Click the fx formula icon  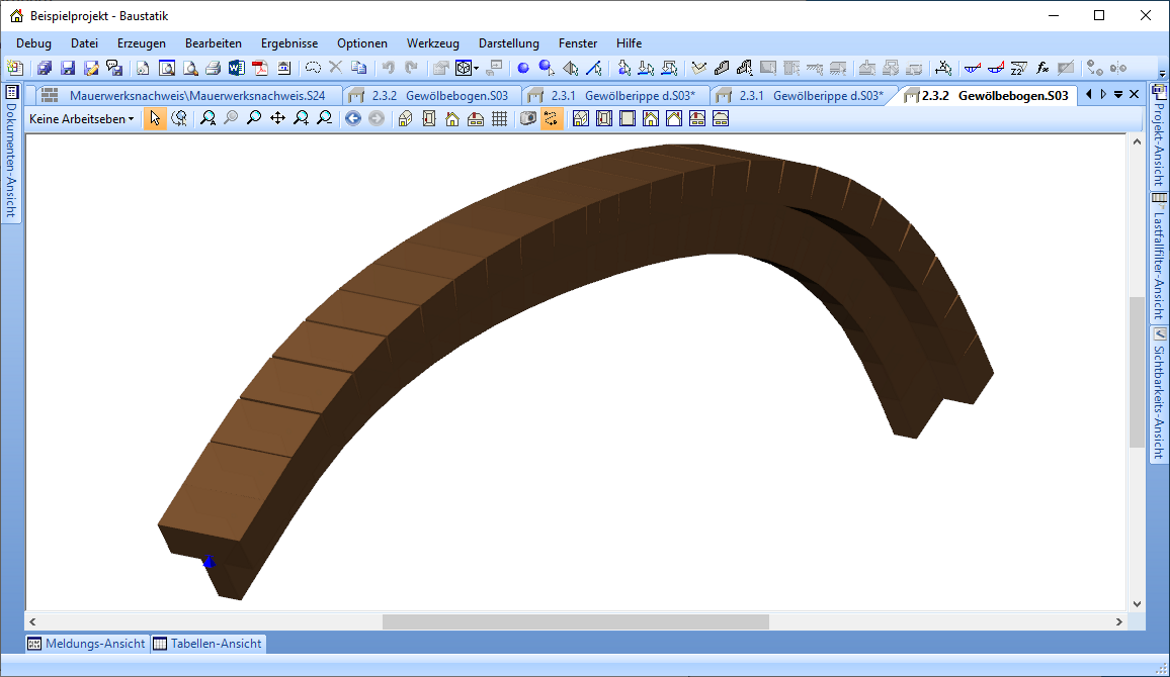1042,68
